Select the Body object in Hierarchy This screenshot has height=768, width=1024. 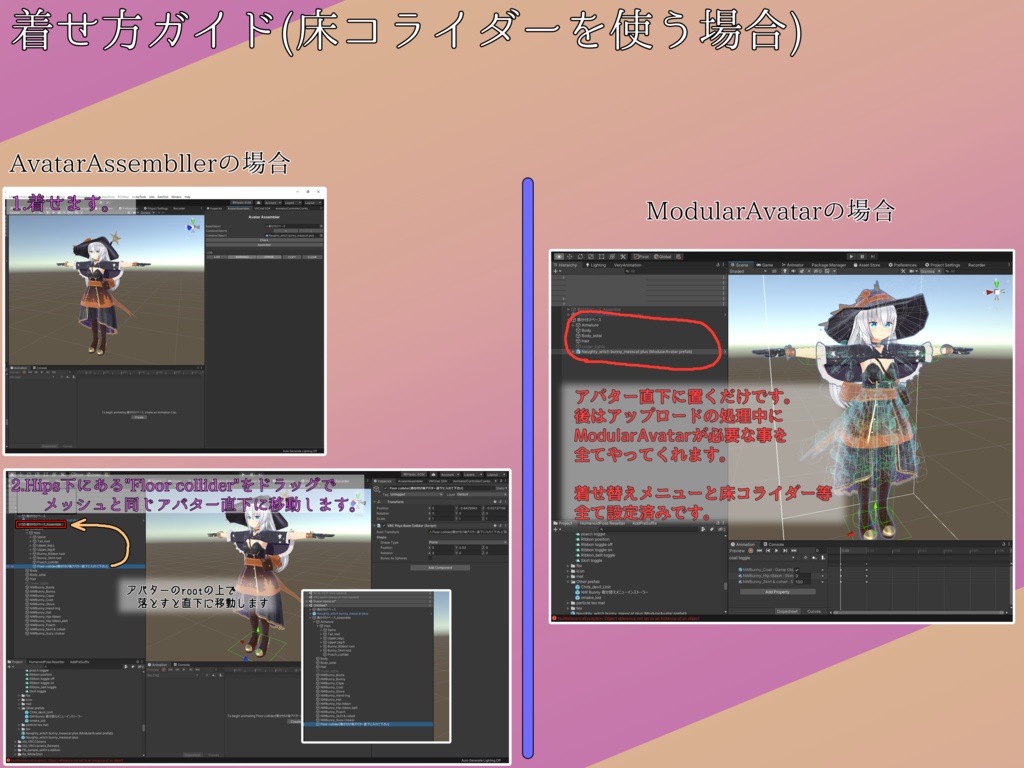point(586,330)
